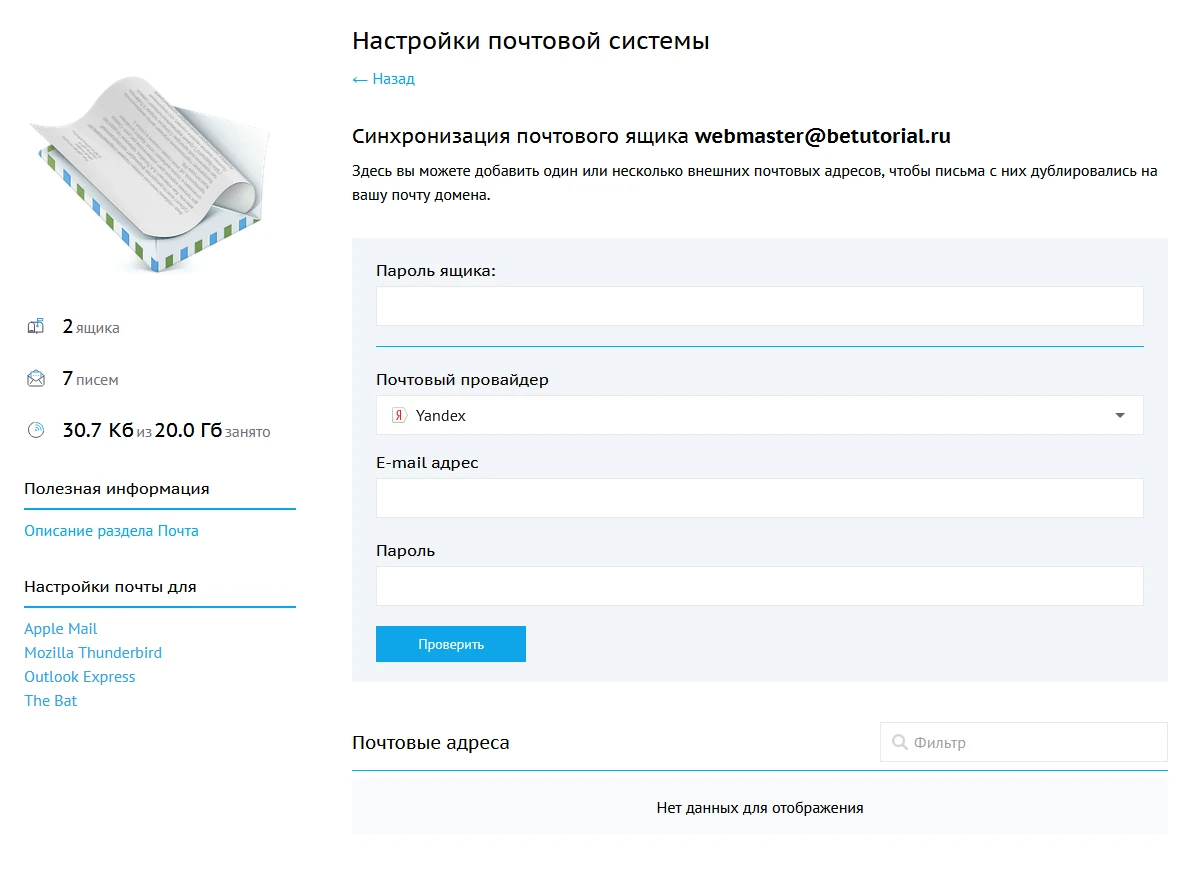
Task: Open The Bat settings link
Action: click(50, 700)
